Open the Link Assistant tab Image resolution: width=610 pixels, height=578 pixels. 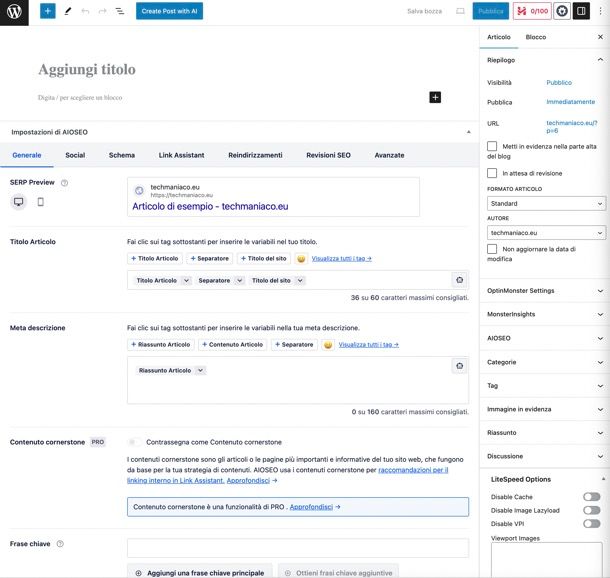(x=181, y=155)
